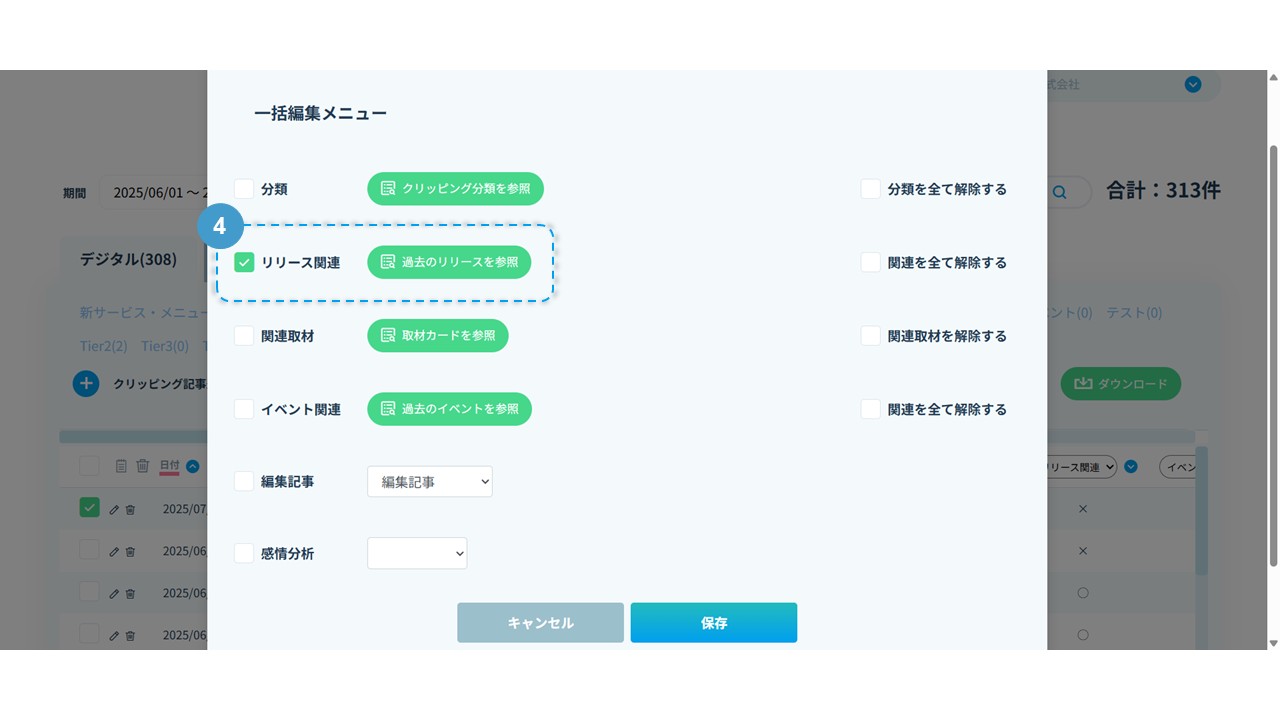Viewport: 1280px width, 720px height.
Task: Uncheck the リリース関連 checkbox
Action: point(244,262)
